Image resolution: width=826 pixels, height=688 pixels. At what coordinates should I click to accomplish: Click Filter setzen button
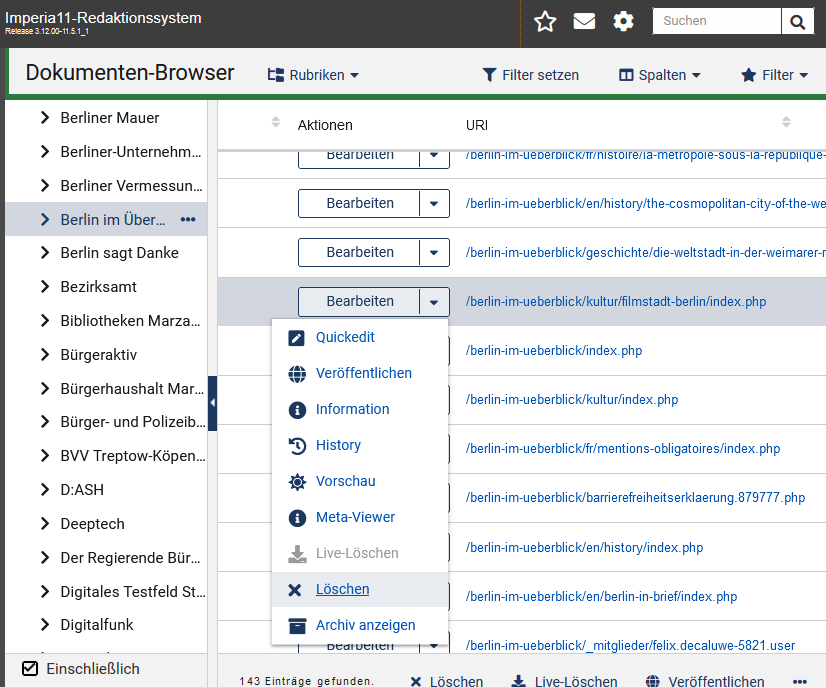pyautogui.click(x=530, y=75)
